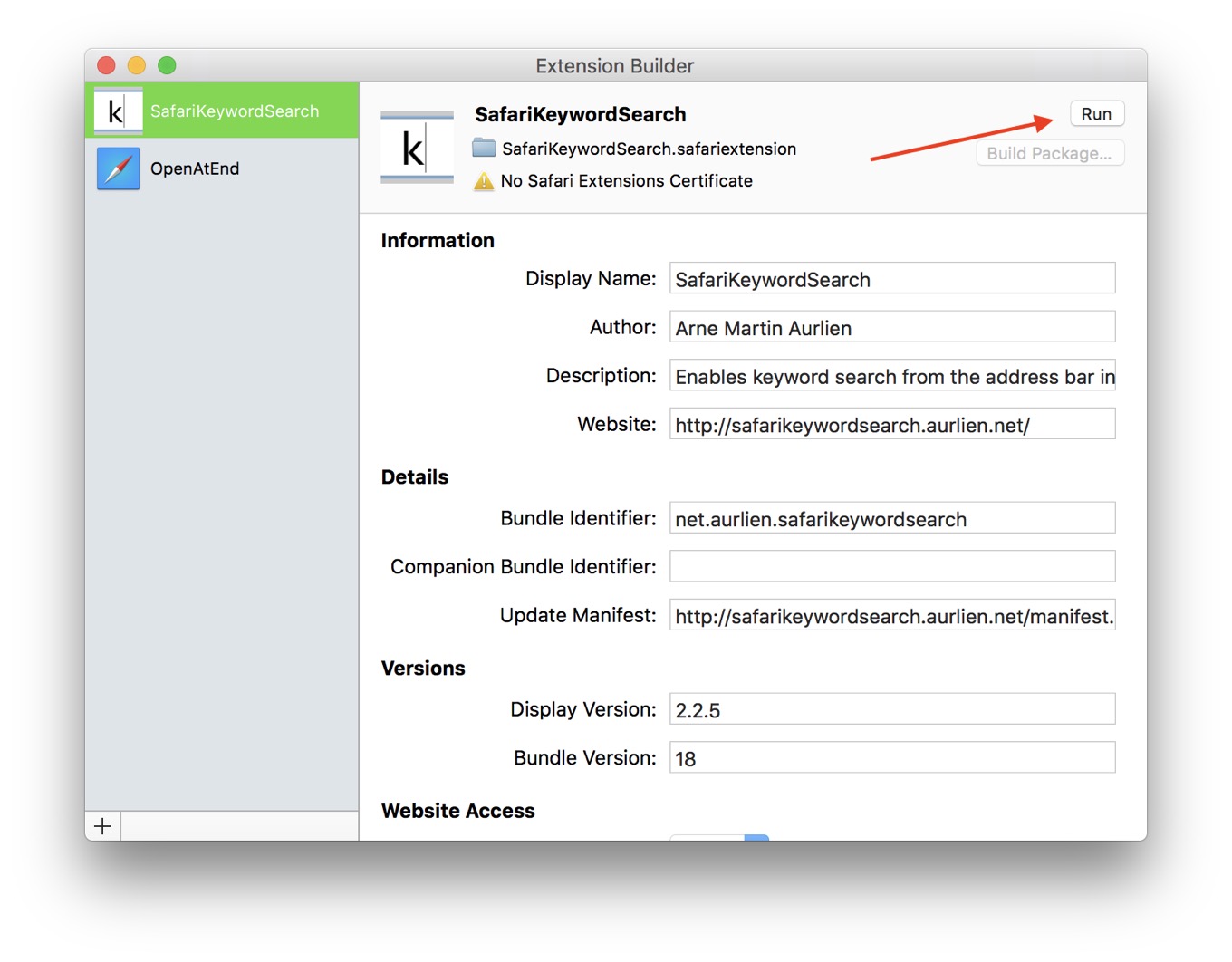Click the large k extension icon in header
This screenshot has height=962, width=1232.
[x=417, y=148]
